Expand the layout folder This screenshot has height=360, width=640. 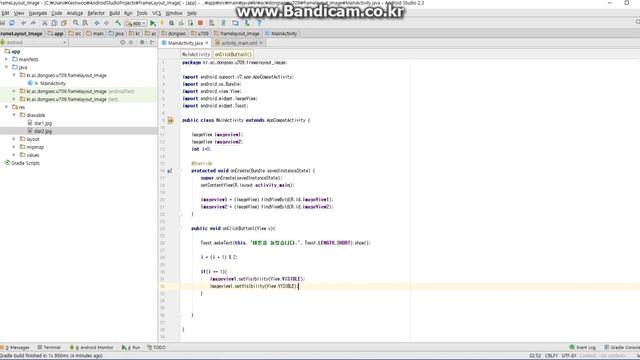tap(14, 139)
